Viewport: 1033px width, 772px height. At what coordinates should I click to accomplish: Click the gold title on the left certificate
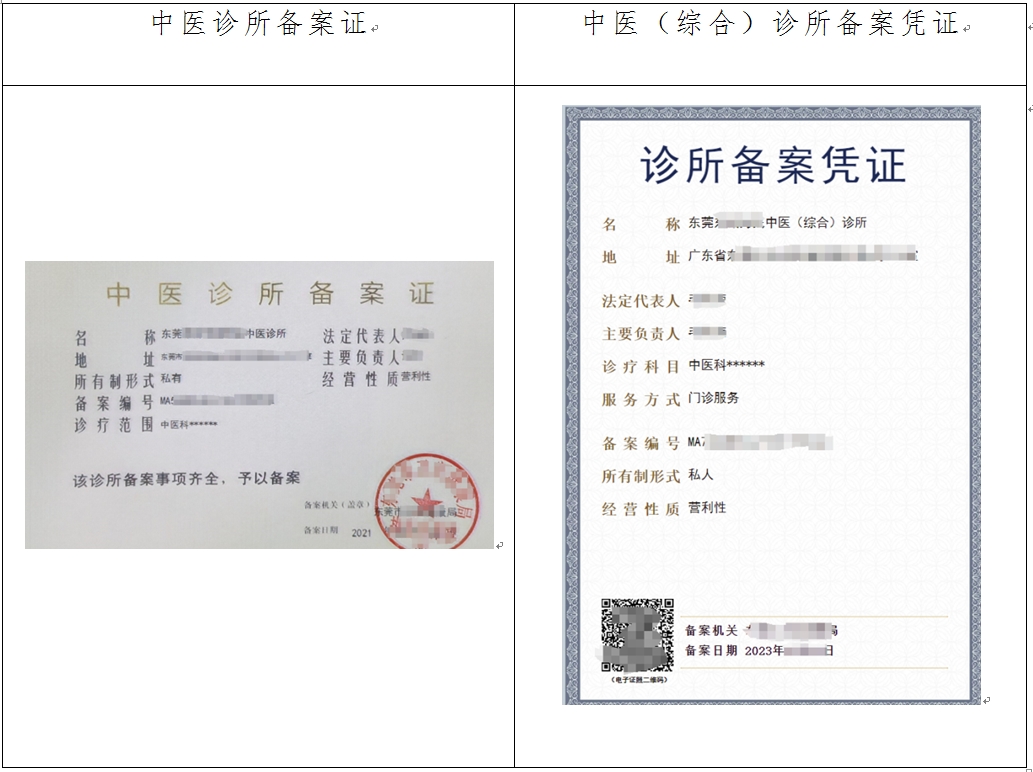coord(270,294)
